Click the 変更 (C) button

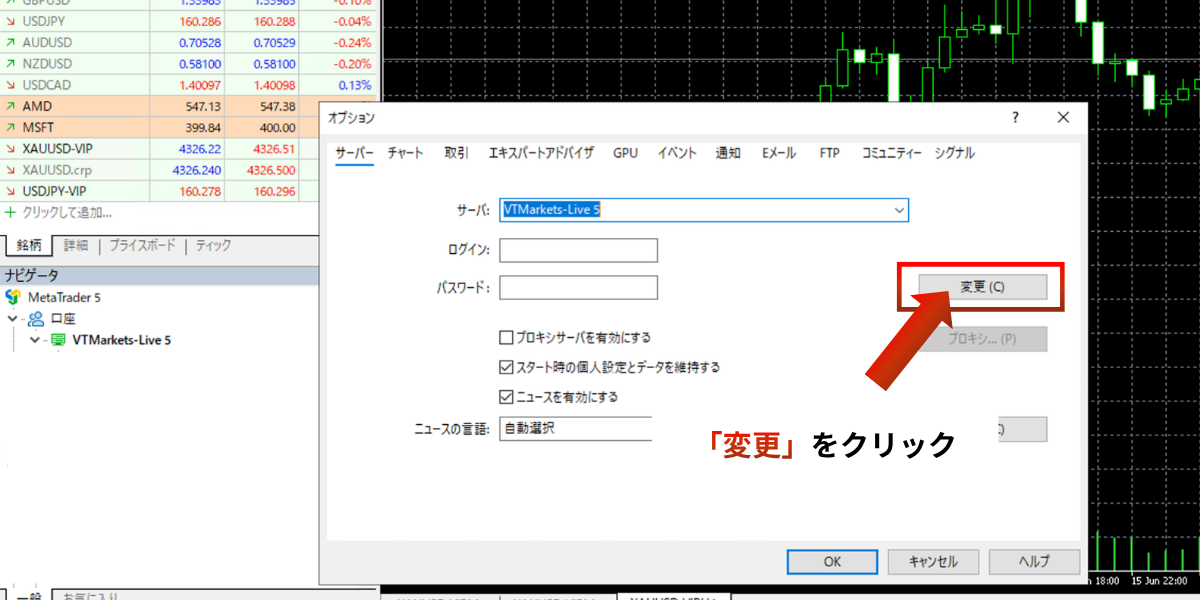982,287
